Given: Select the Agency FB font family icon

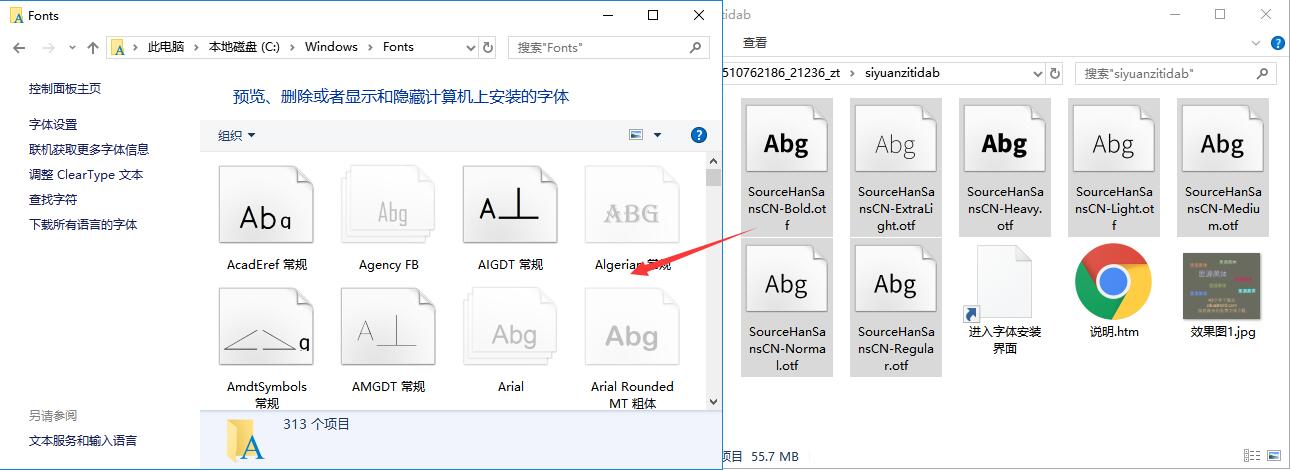Looking at the screenshot, I should point(388,212).
